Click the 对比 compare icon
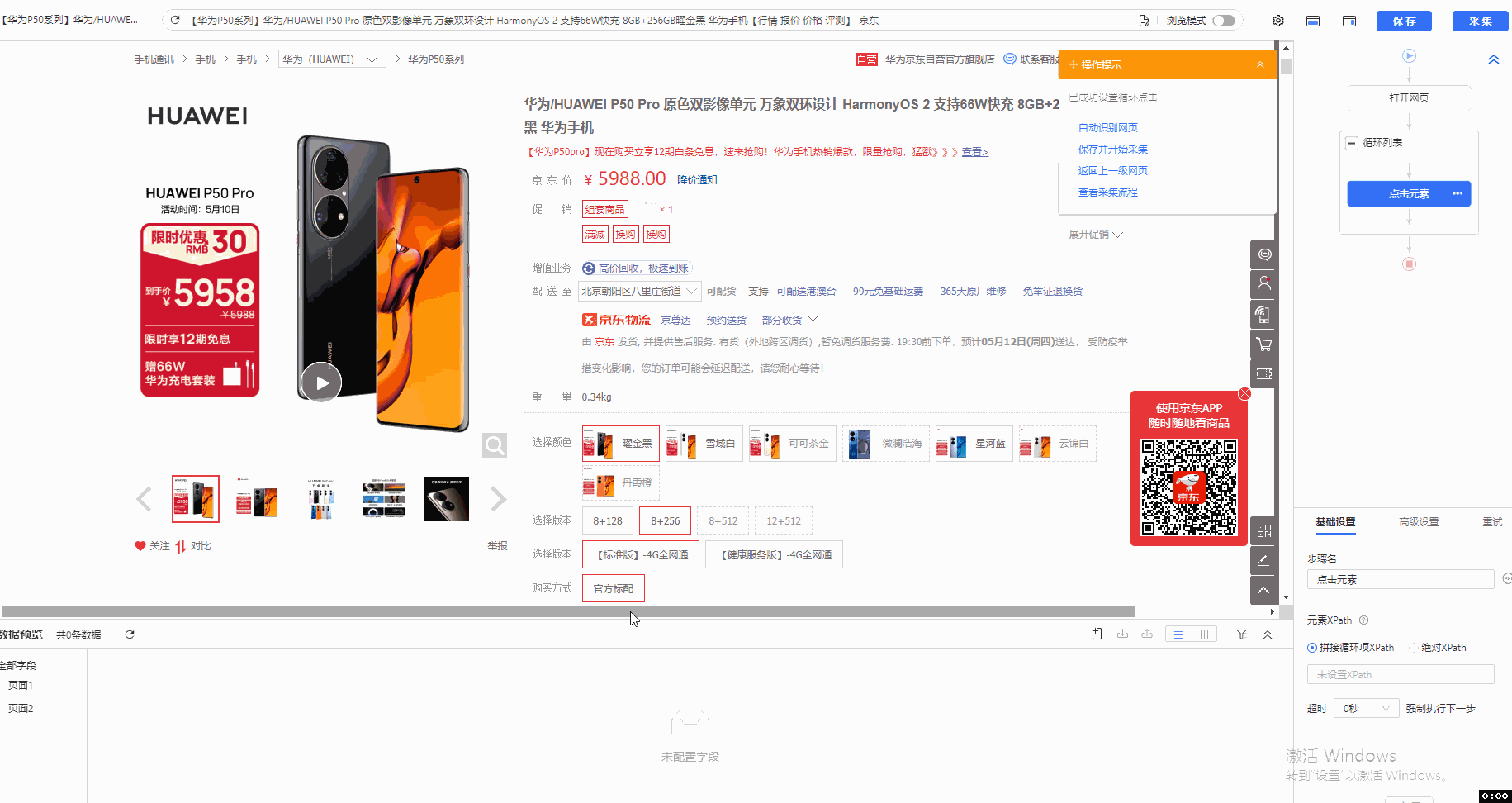The image size is (1512, 803). click(x=180, y=546)
